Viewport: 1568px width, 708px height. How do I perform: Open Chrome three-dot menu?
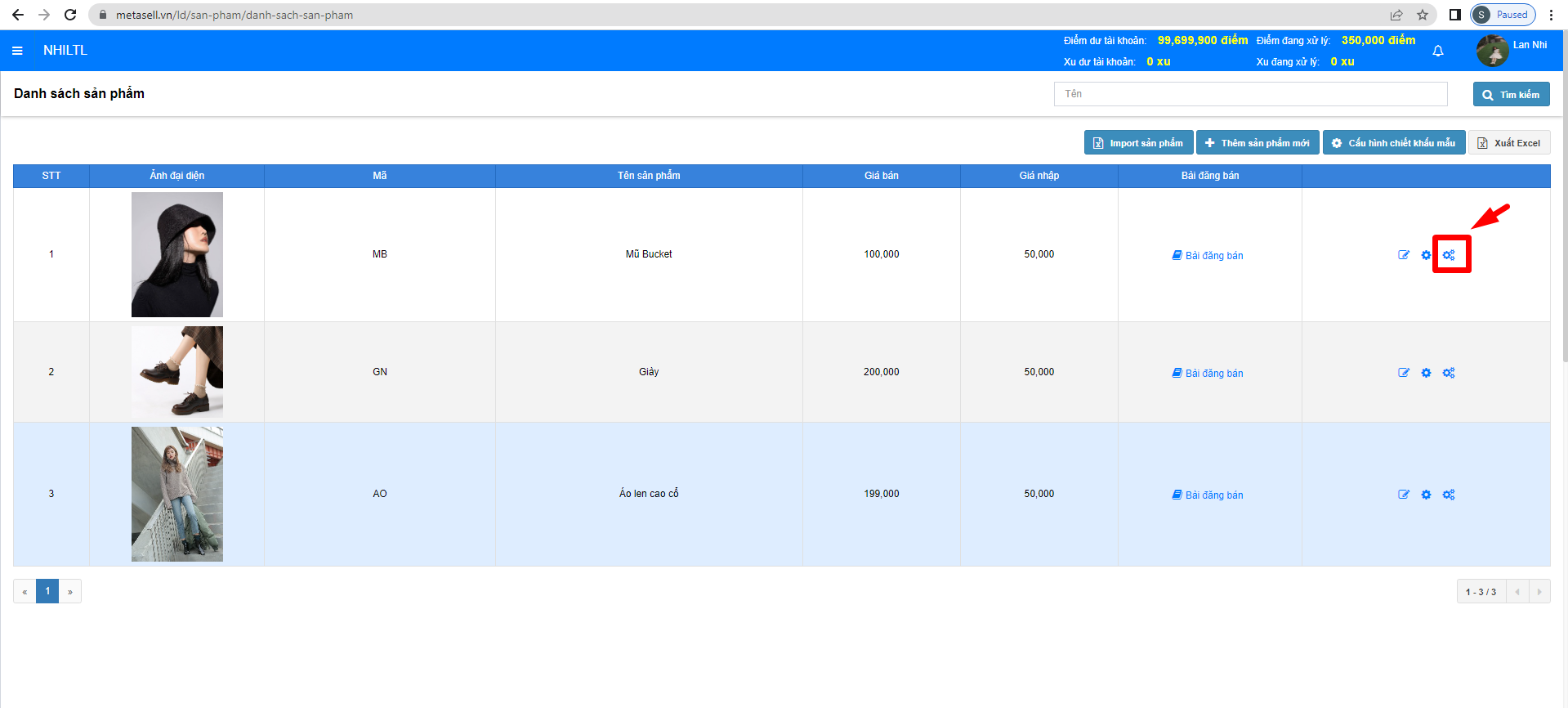click(1551, 15)
